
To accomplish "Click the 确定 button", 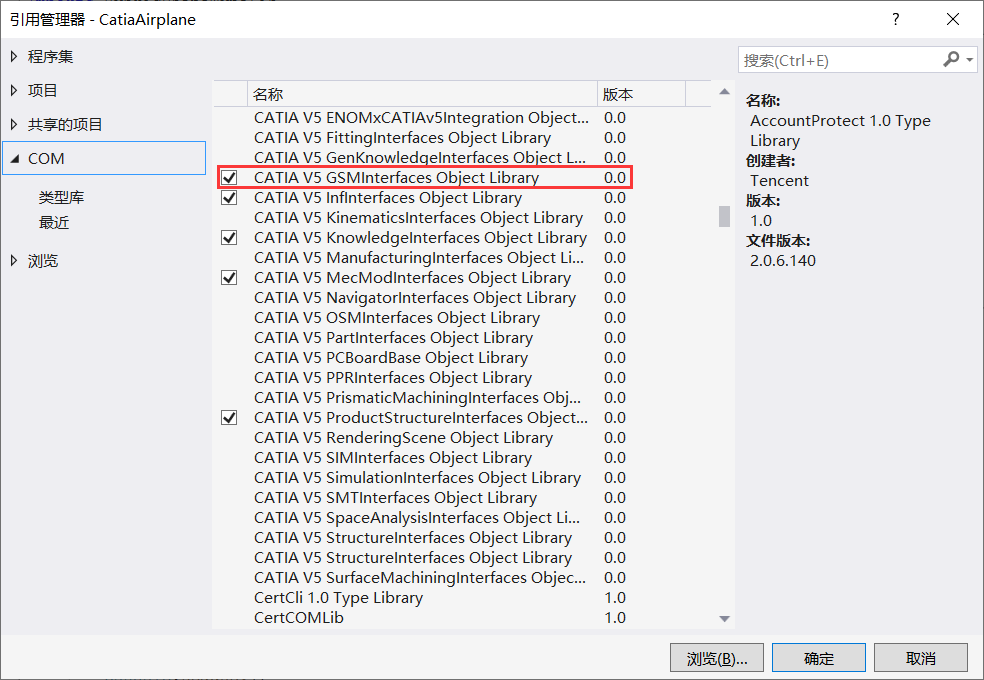I will (x=818, y=657).
